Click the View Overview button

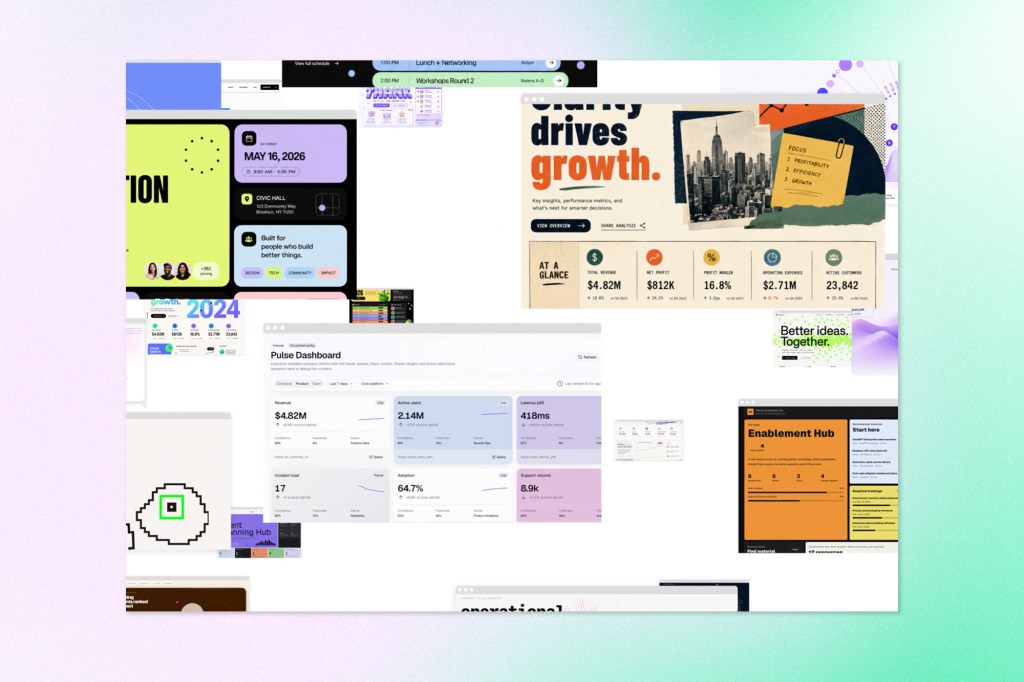(560, 225)
